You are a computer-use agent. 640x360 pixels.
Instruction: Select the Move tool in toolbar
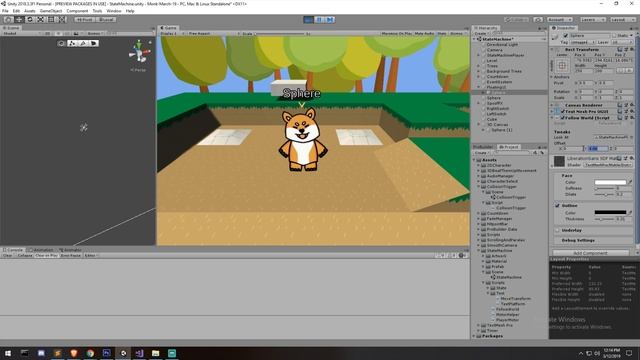[19, 19]
